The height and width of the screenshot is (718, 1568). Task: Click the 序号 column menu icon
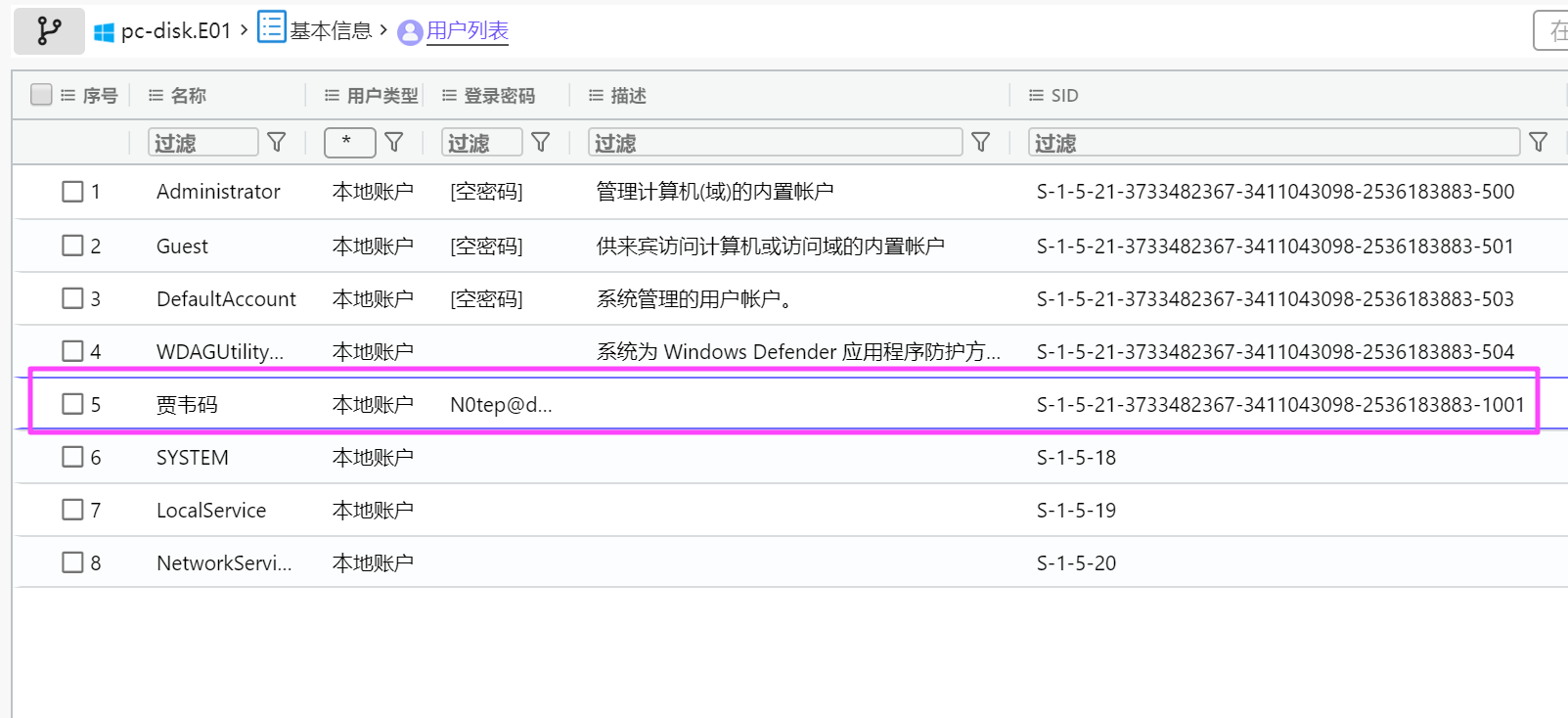[x=67, y=96]
